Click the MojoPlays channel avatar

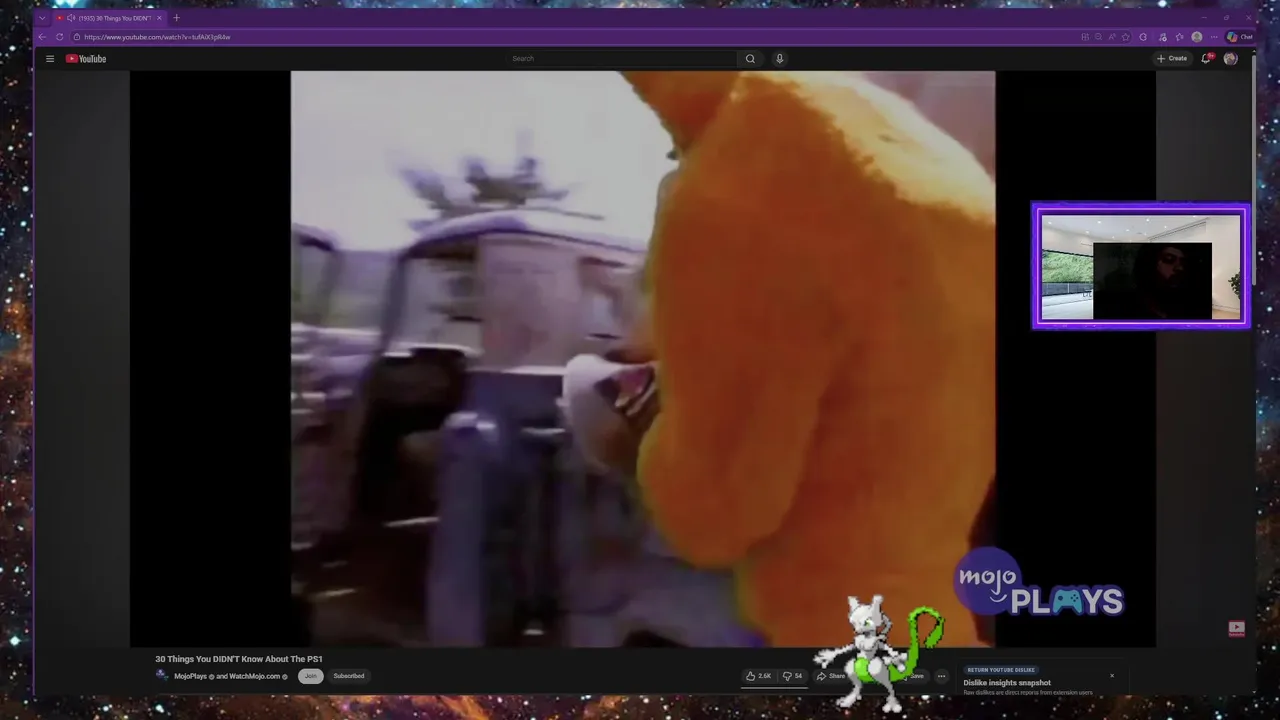coord(162,676)
